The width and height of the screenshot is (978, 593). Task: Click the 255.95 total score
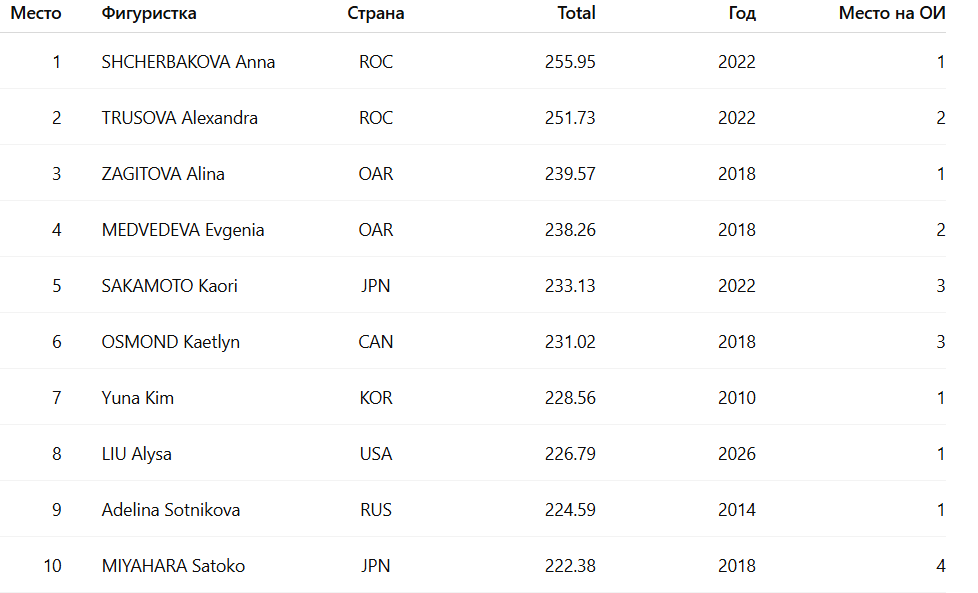click(x=570, y=62)
